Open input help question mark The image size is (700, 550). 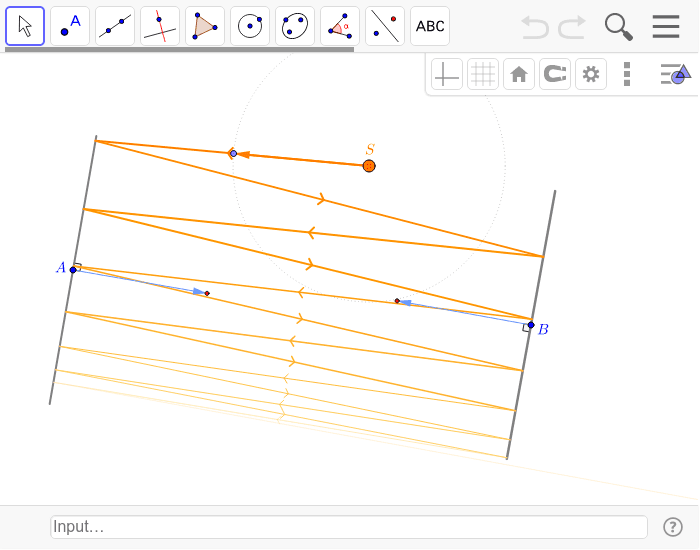pos(672,527)
